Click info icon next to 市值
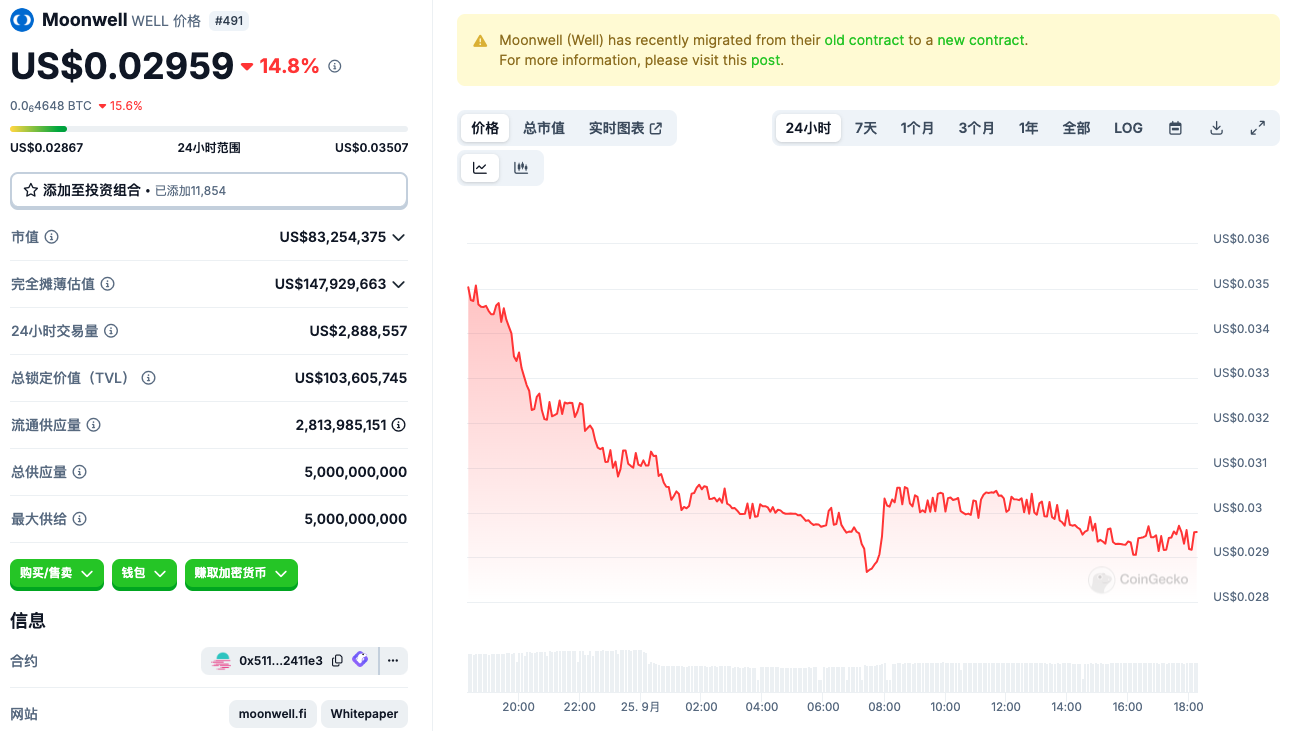Image resolution: width=1300 pixels, height=731 pixels. [52, 237]
